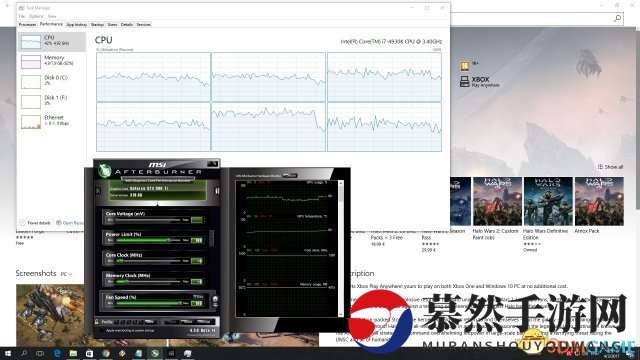Screen dimensions: 640x360
Task: Expand add-ons with Show all
Action: 610,167
